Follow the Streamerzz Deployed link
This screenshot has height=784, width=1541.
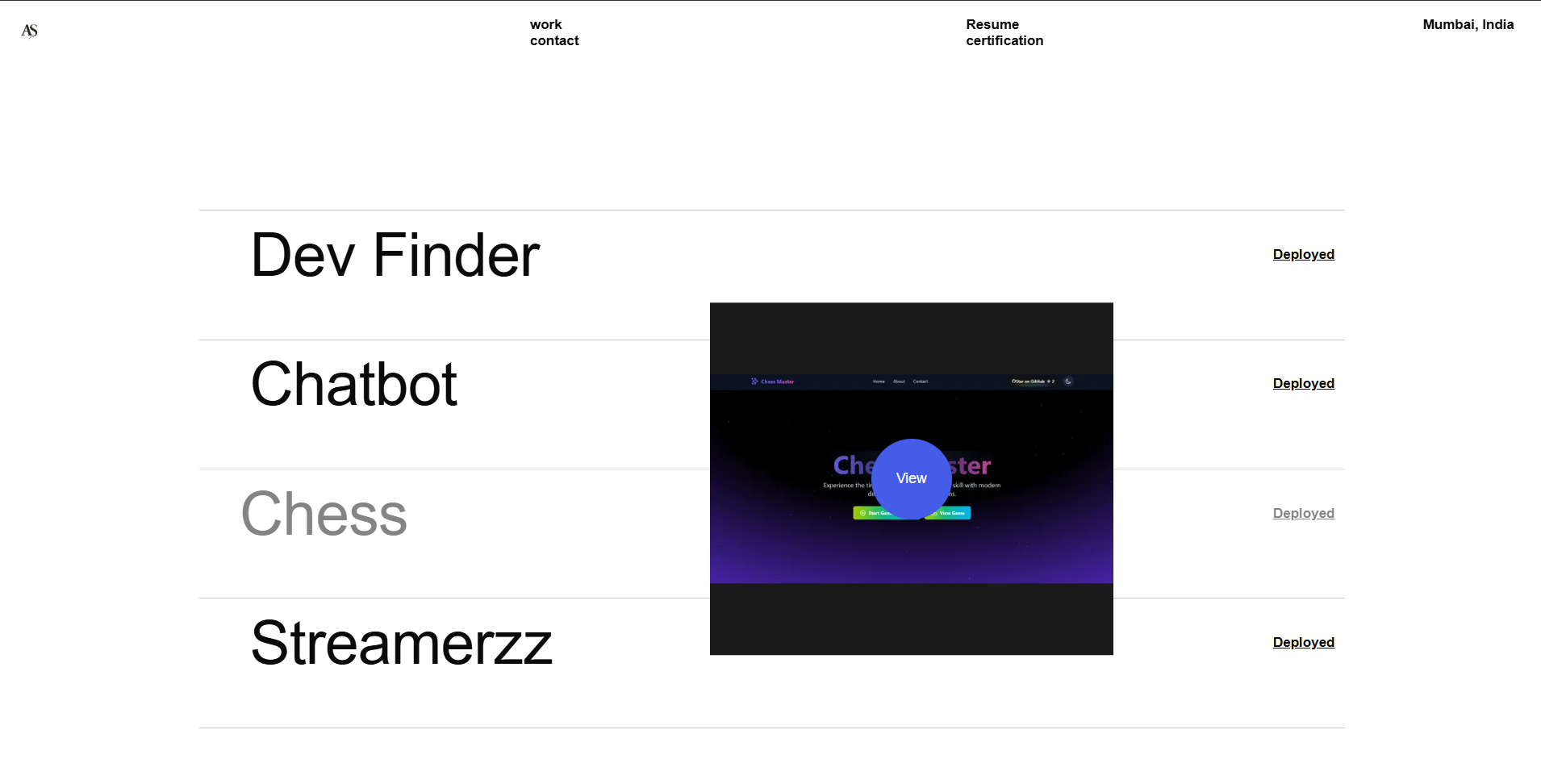pos(1303,642)
